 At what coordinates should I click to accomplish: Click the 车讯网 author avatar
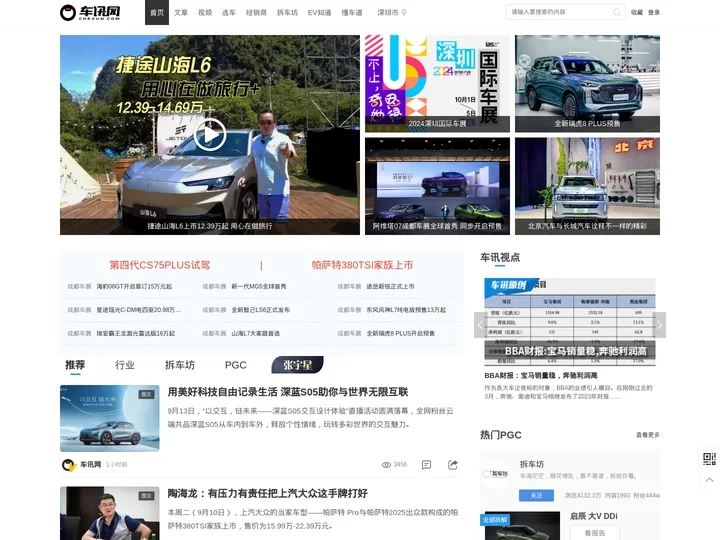click(x=69, y=465)
